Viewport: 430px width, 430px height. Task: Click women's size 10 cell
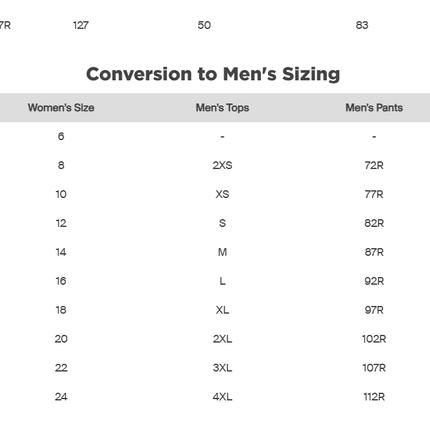point(61,194)
